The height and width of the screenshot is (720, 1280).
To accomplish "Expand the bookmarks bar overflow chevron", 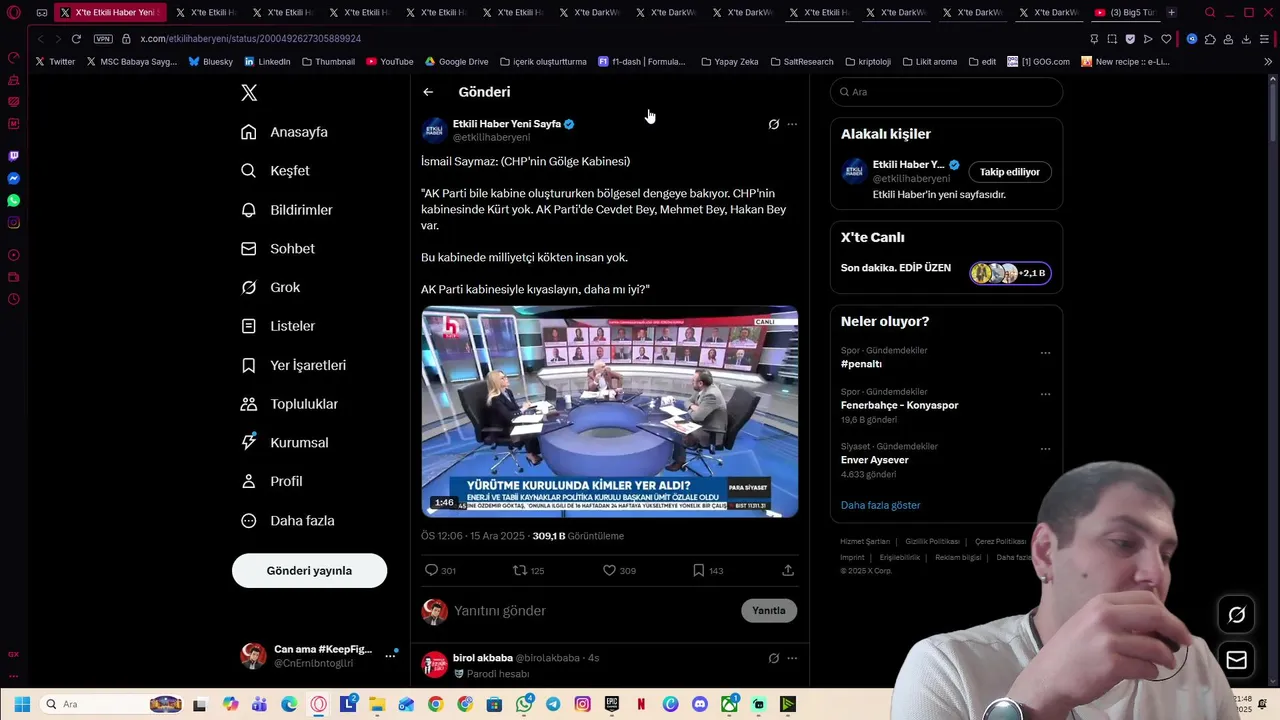I will tap(1269, 62).
